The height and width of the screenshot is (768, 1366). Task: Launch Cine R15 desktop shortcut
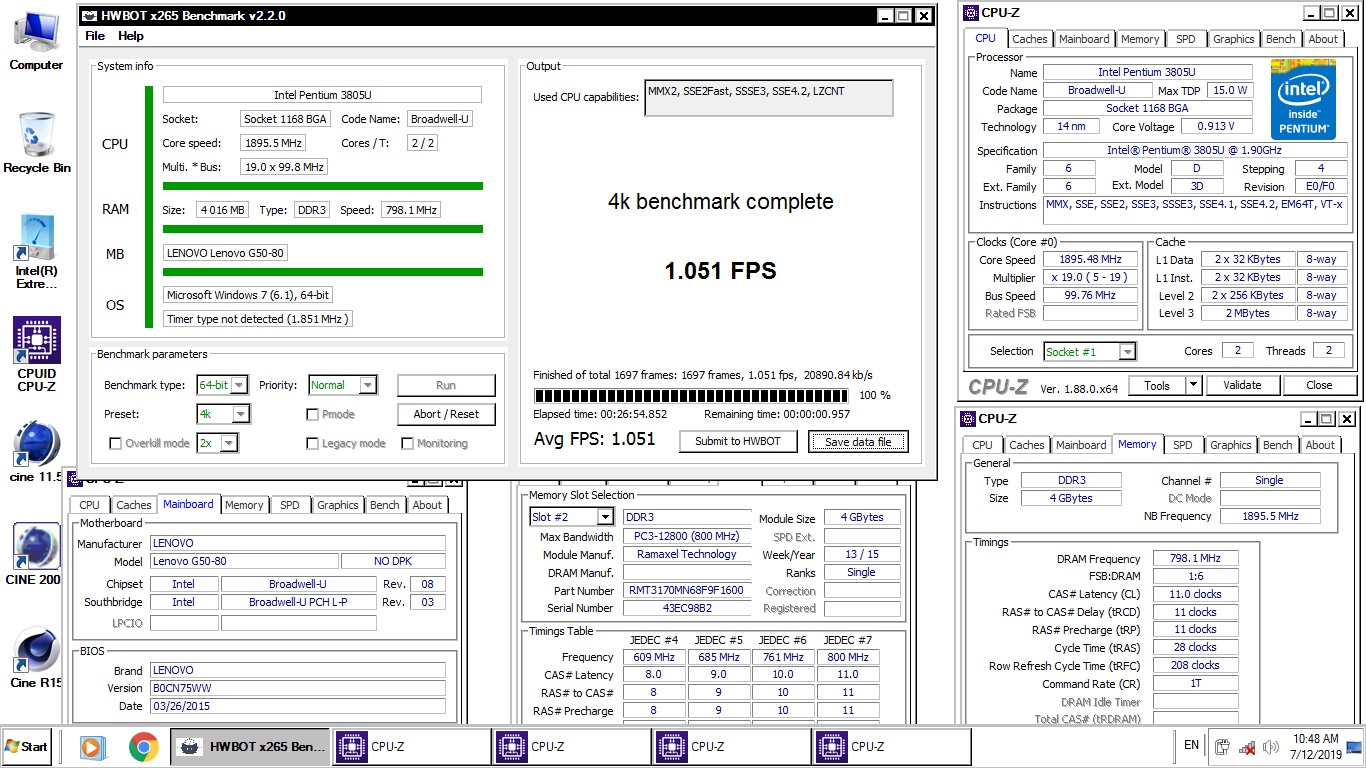[x=36, y=657]
